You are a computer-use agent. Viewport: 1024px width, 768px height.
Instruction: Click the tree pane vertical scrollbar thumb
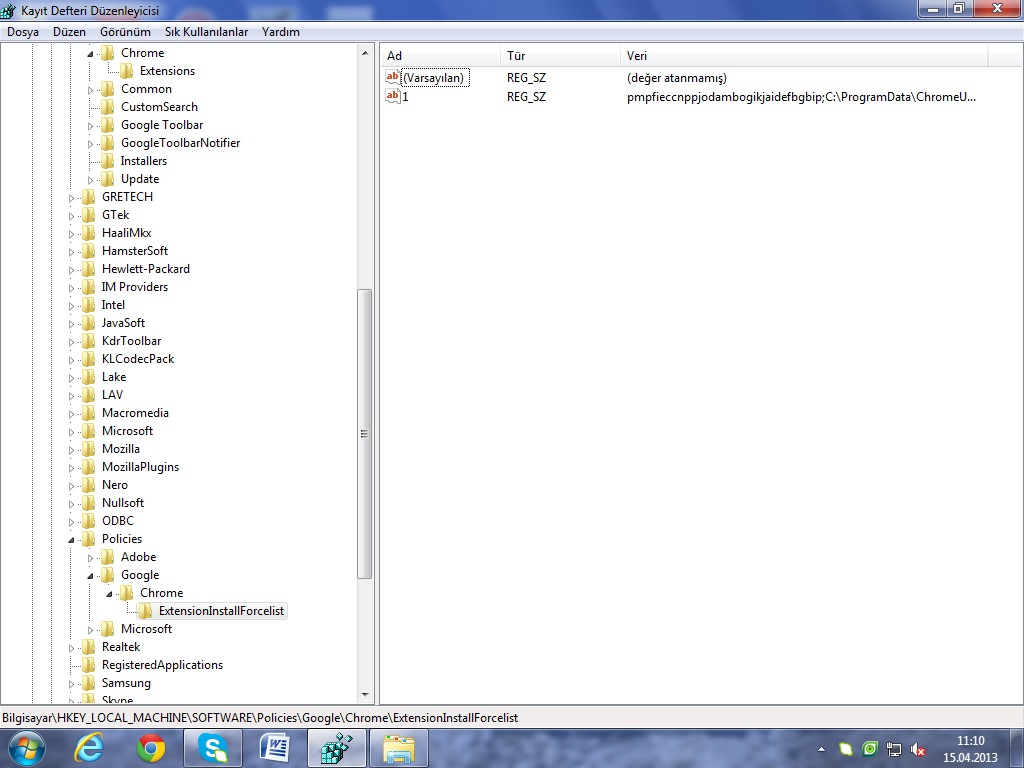point(365,434)
